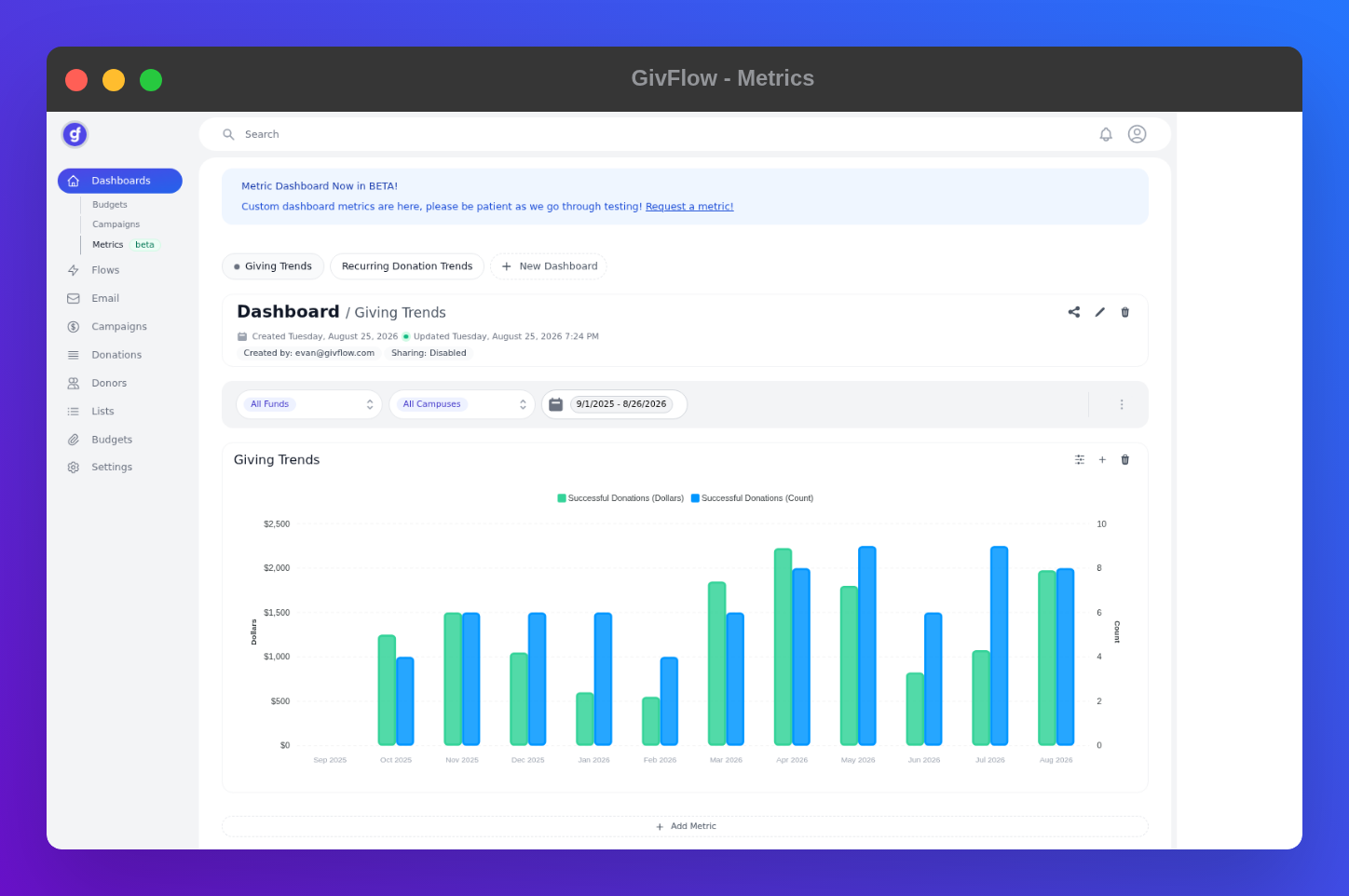Open Giving Trends chart settings sliders icon
1349x896 pixels.
(1080, 460)
